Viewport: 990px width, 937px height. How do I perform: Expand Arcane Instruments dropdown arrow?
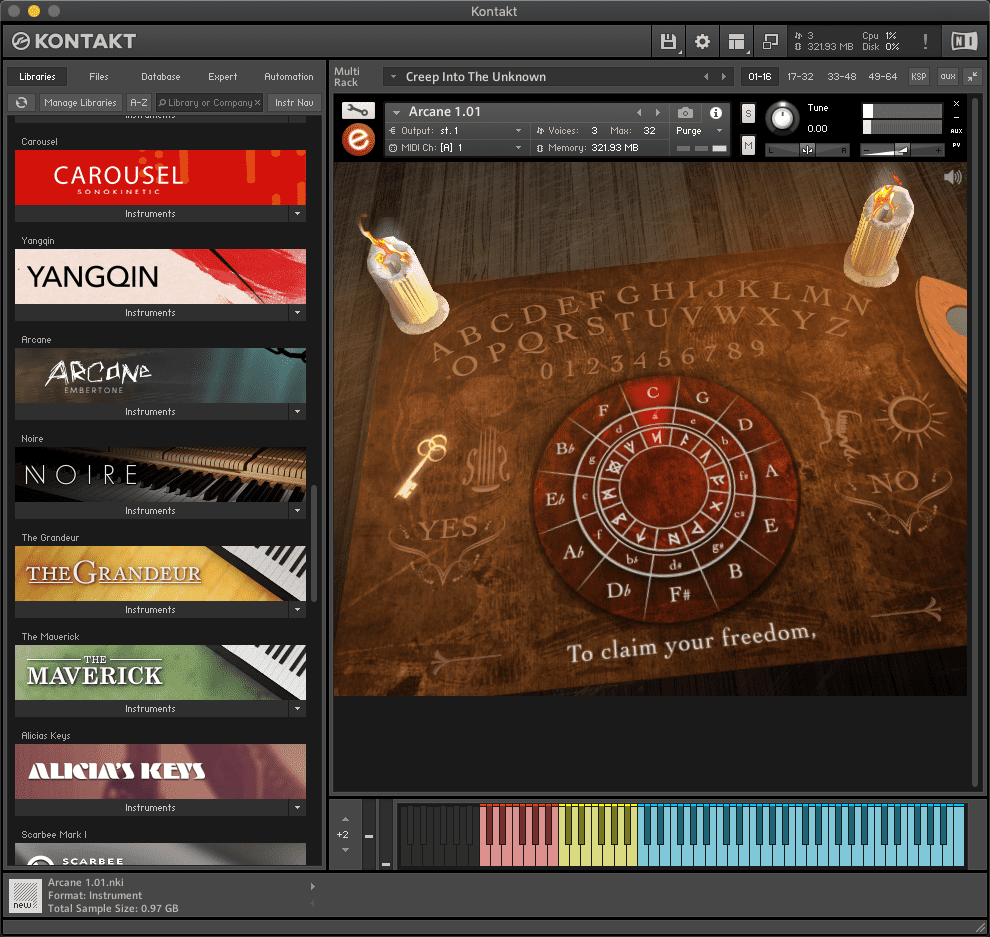click(297, 412)
